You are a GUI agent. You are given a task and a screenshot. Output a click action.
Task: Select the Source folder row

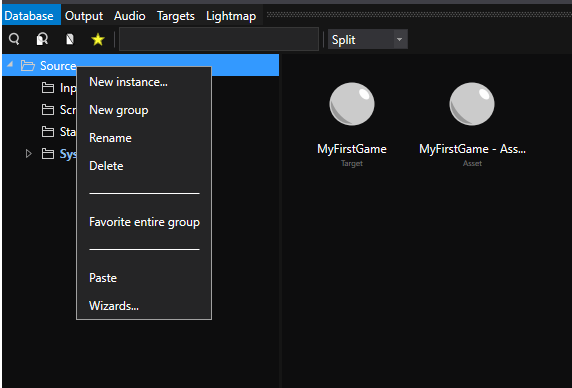pos(140,65)
